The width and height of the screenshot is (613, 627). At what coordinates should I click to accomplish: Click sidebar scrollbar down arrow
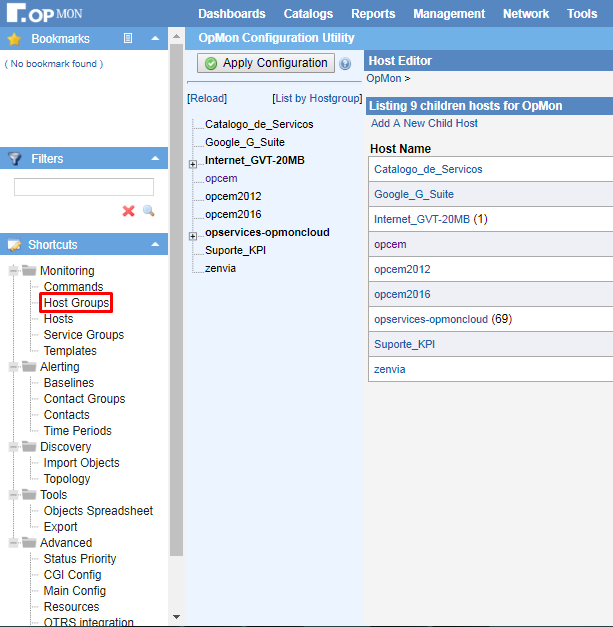tap(176, 617)
